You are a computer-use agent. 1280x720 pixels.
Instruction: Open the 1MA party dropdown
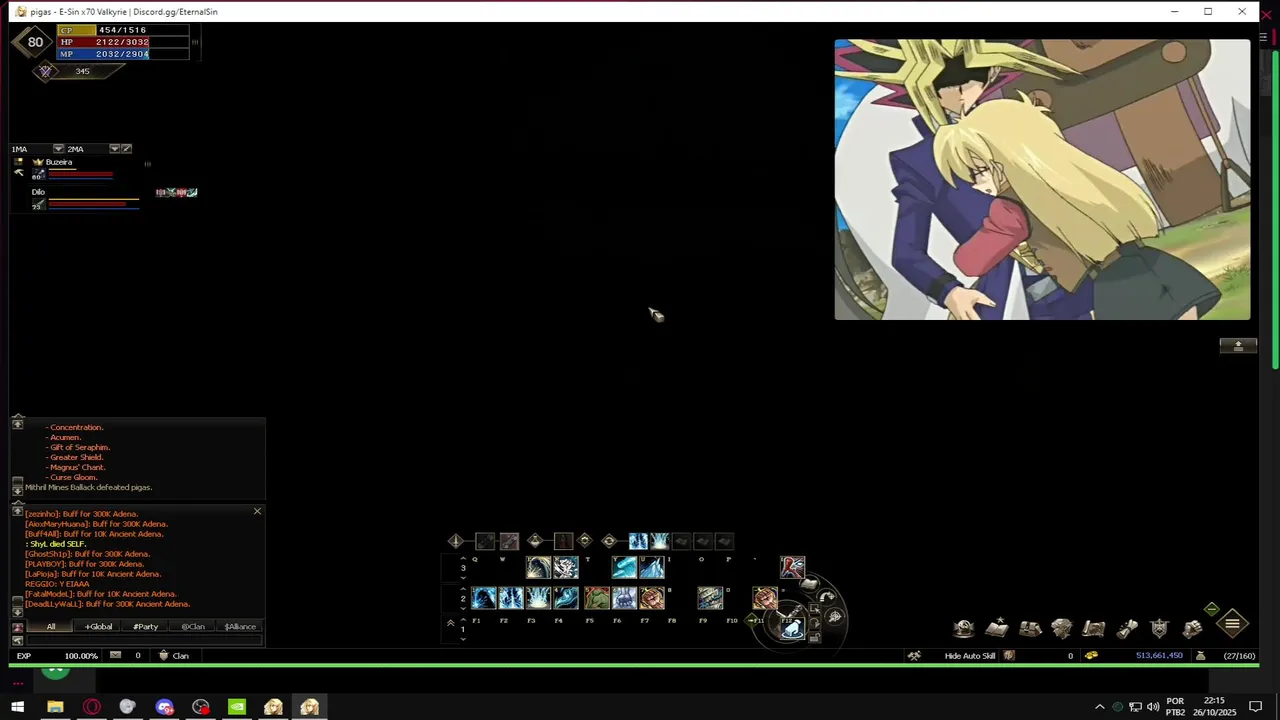pos(58,149)
